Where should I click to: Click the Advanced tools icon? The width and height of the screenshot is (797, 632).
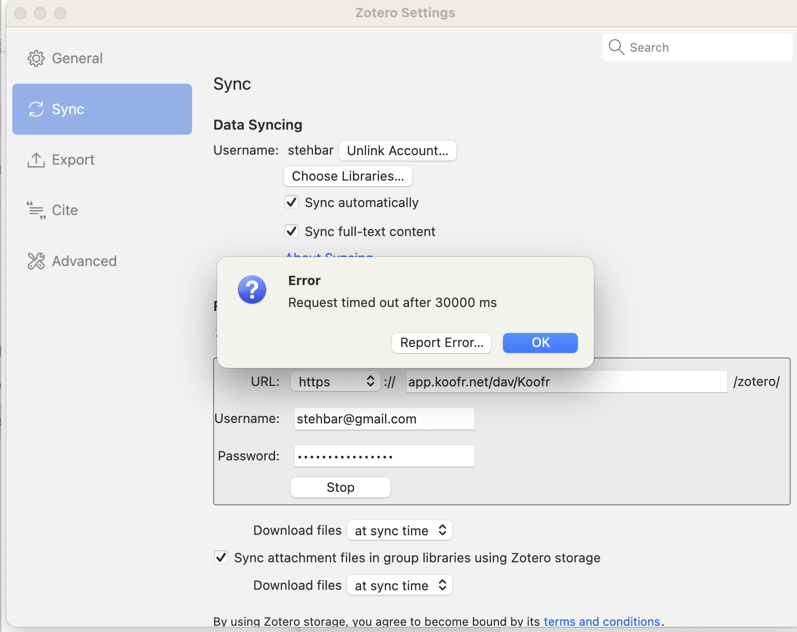click(36, 261)
